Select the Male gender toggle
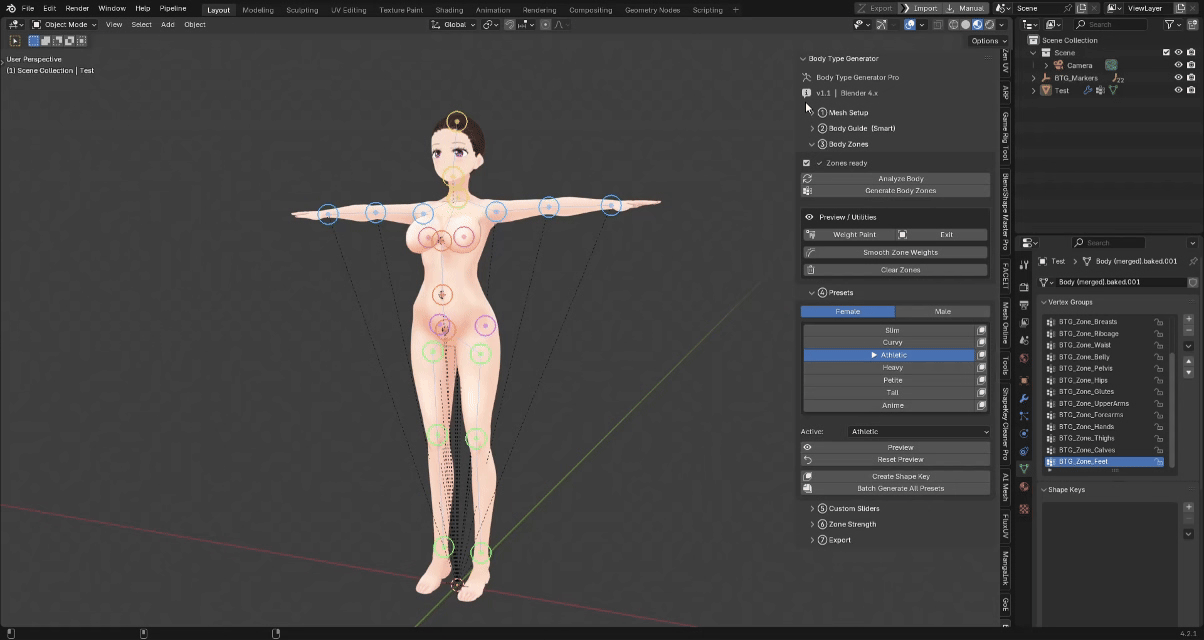 (942, 311)
